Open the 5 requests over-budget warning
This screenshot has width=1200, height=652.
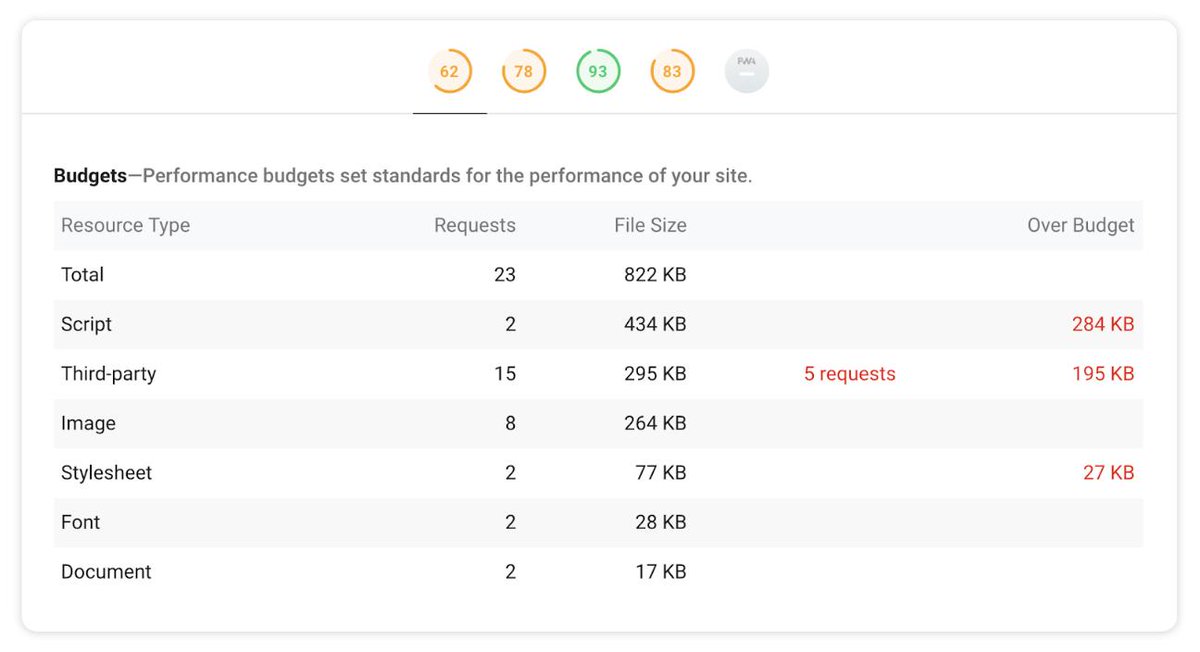[849, 373]
